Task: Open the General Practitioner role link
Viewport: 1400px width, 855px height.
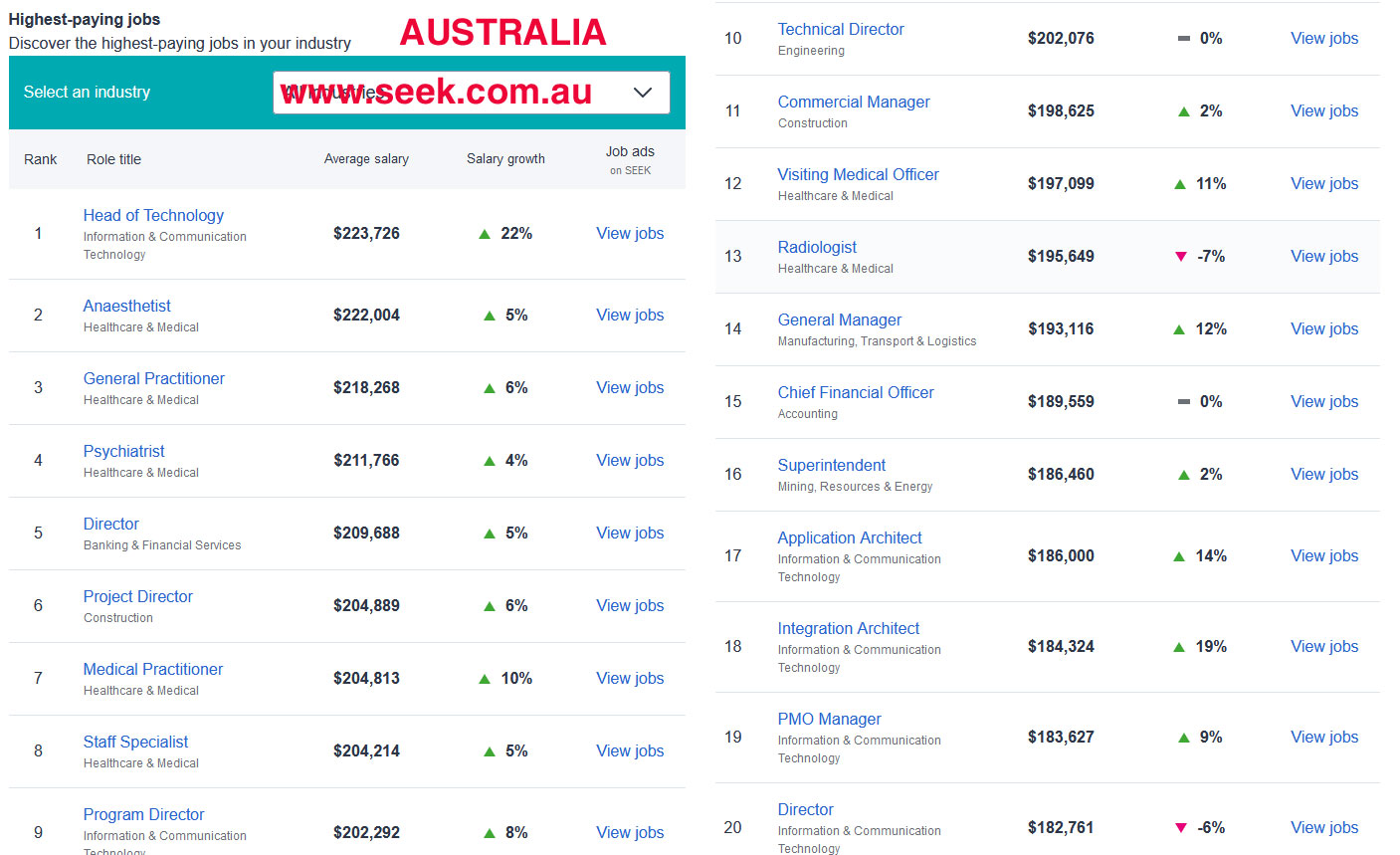Action: pyautogui.click(x=153, y=378)
